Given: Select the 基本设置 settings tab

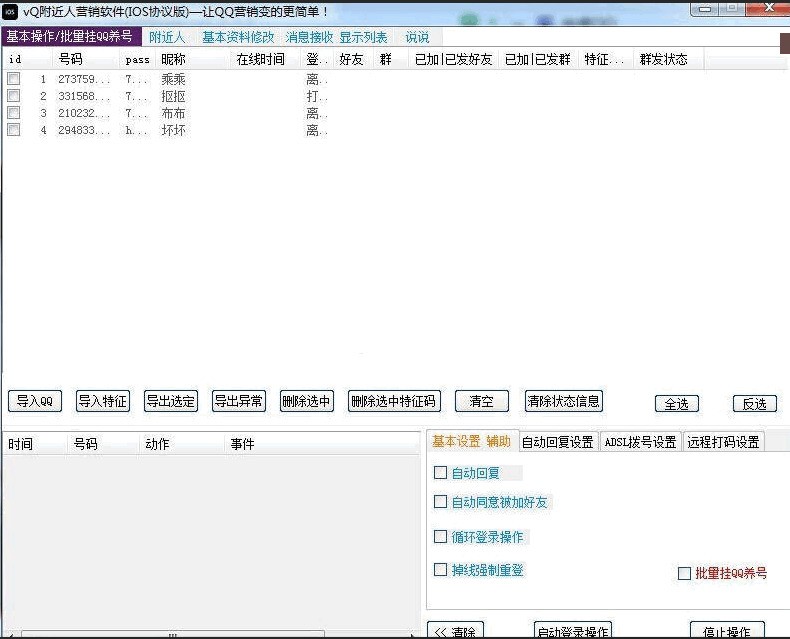Looking at the screenshot, I should click(x=456, y=442).
